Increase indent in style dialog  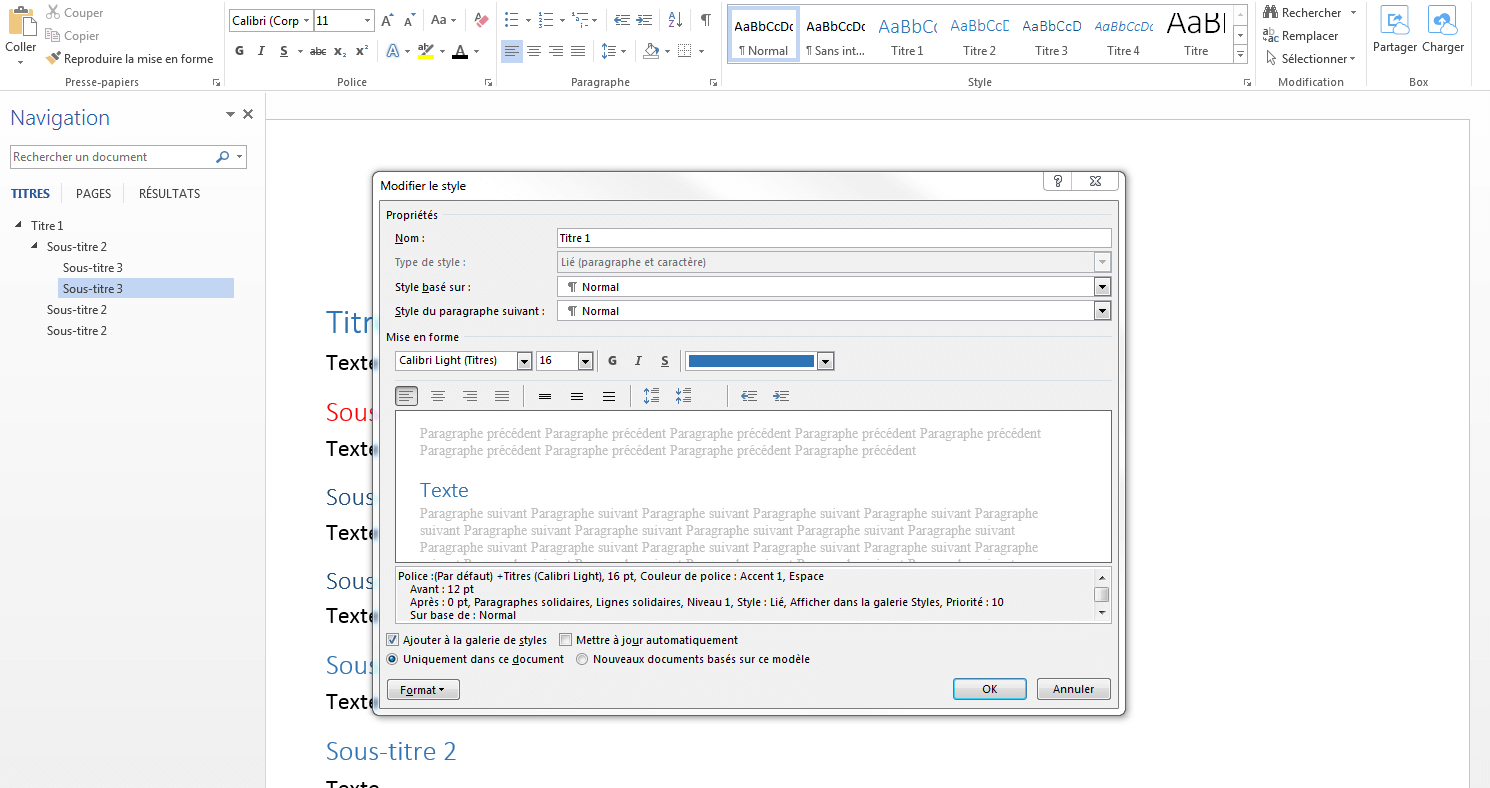tap(781, 397)
